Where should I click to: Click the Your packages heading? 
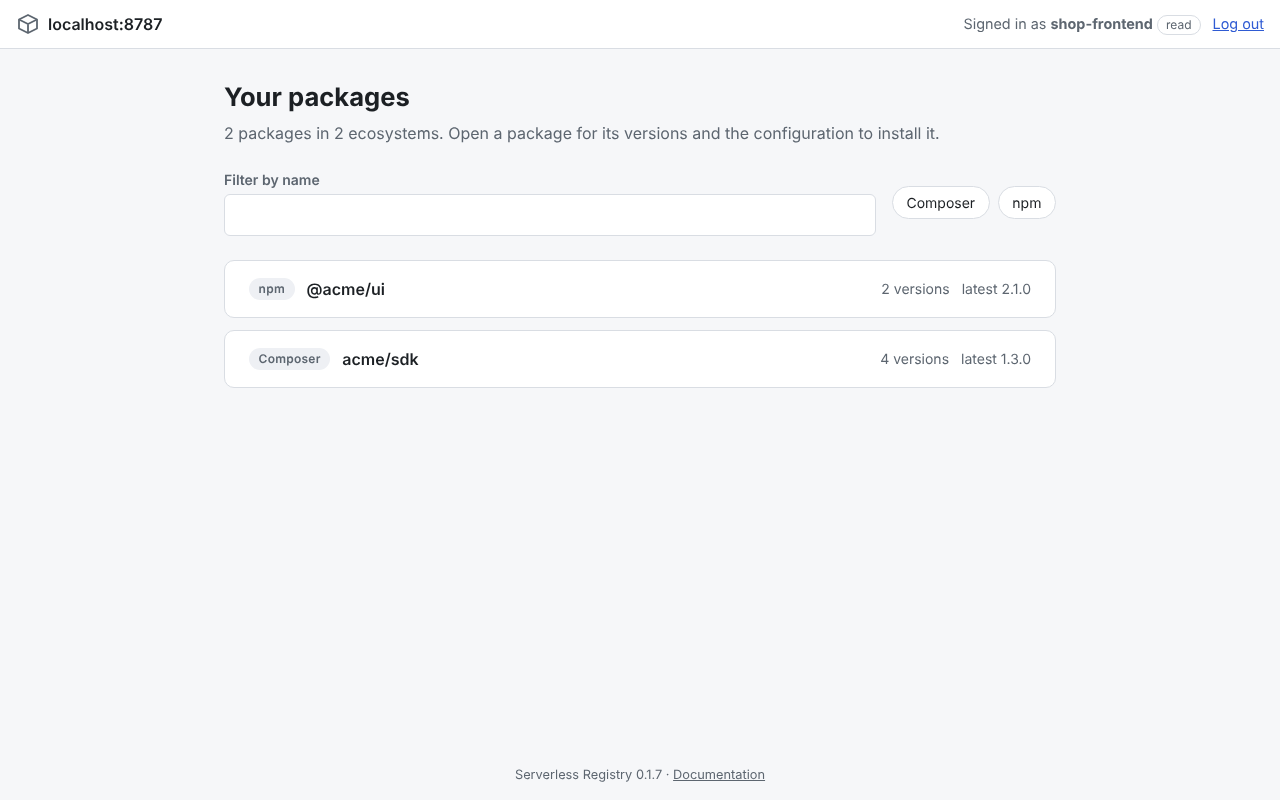[x=317, y=97]
